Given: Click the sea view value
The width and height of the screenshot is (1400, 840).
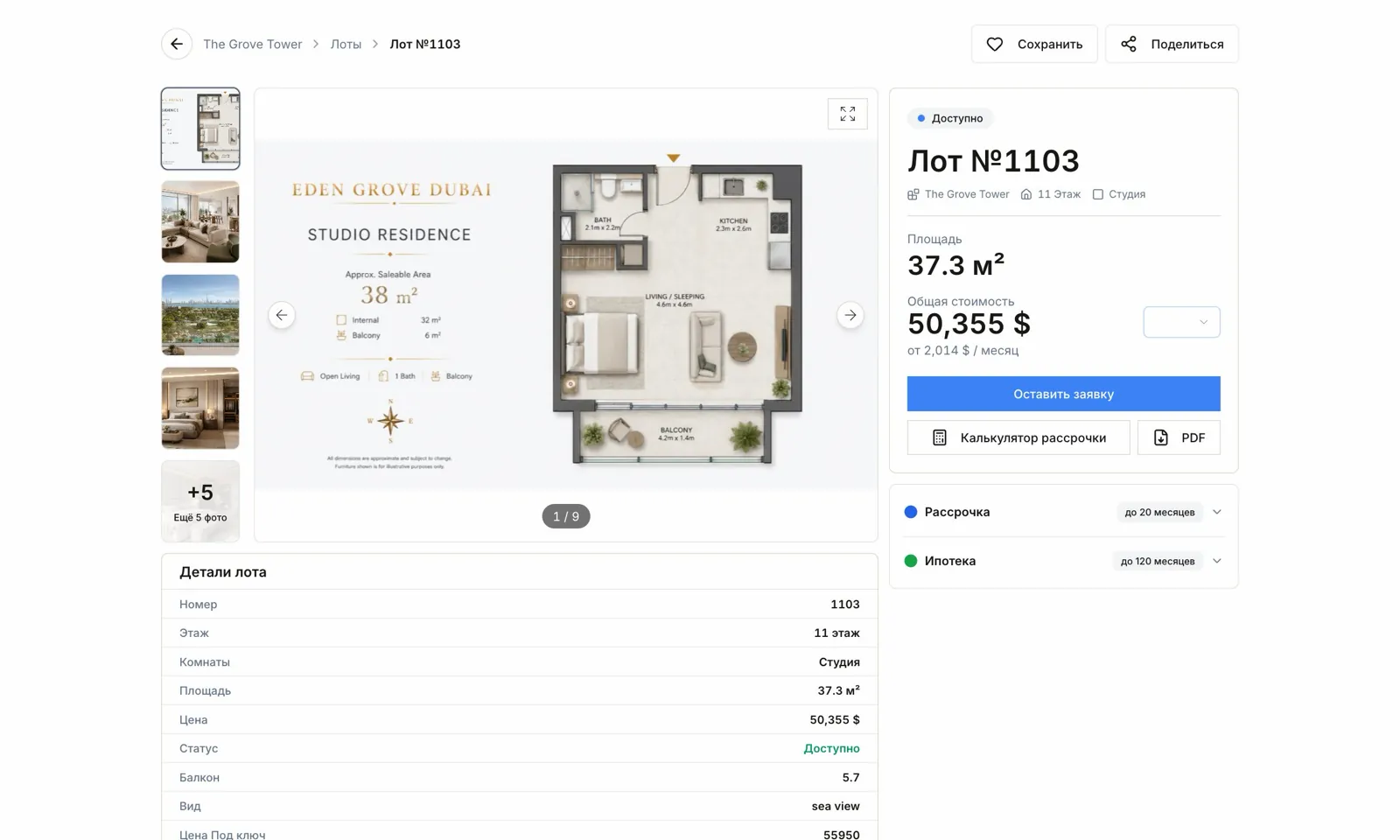Looking at the screenshot, I should tap(836, 806).
